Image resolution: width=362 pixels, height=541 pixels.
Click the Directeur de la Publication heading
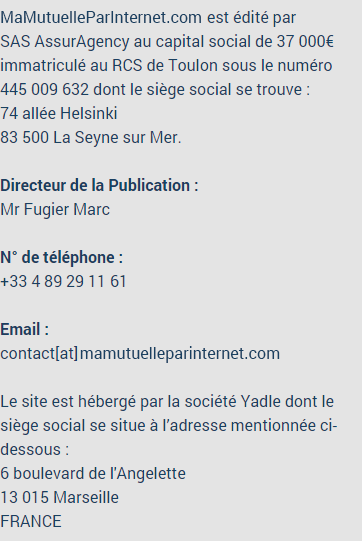pyautogui.click(x=99, y=185)
